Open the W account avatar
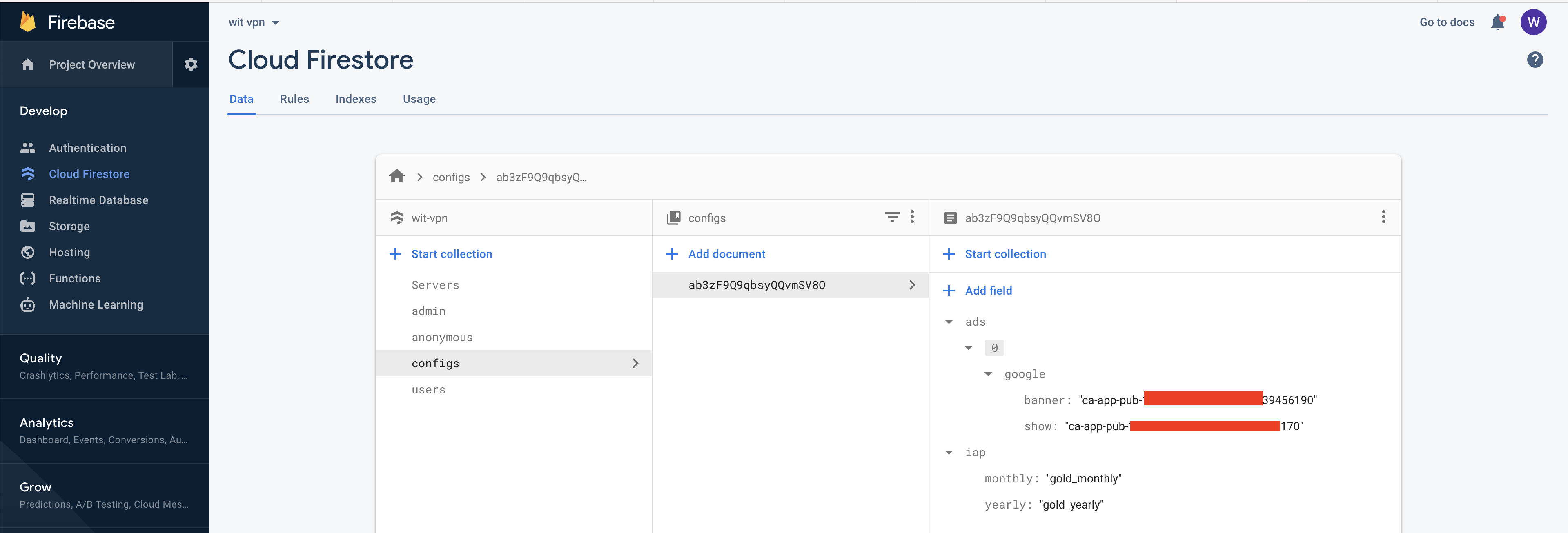Image resolution: width=1568 pixels, height=533 pixels. (1533, 22)
